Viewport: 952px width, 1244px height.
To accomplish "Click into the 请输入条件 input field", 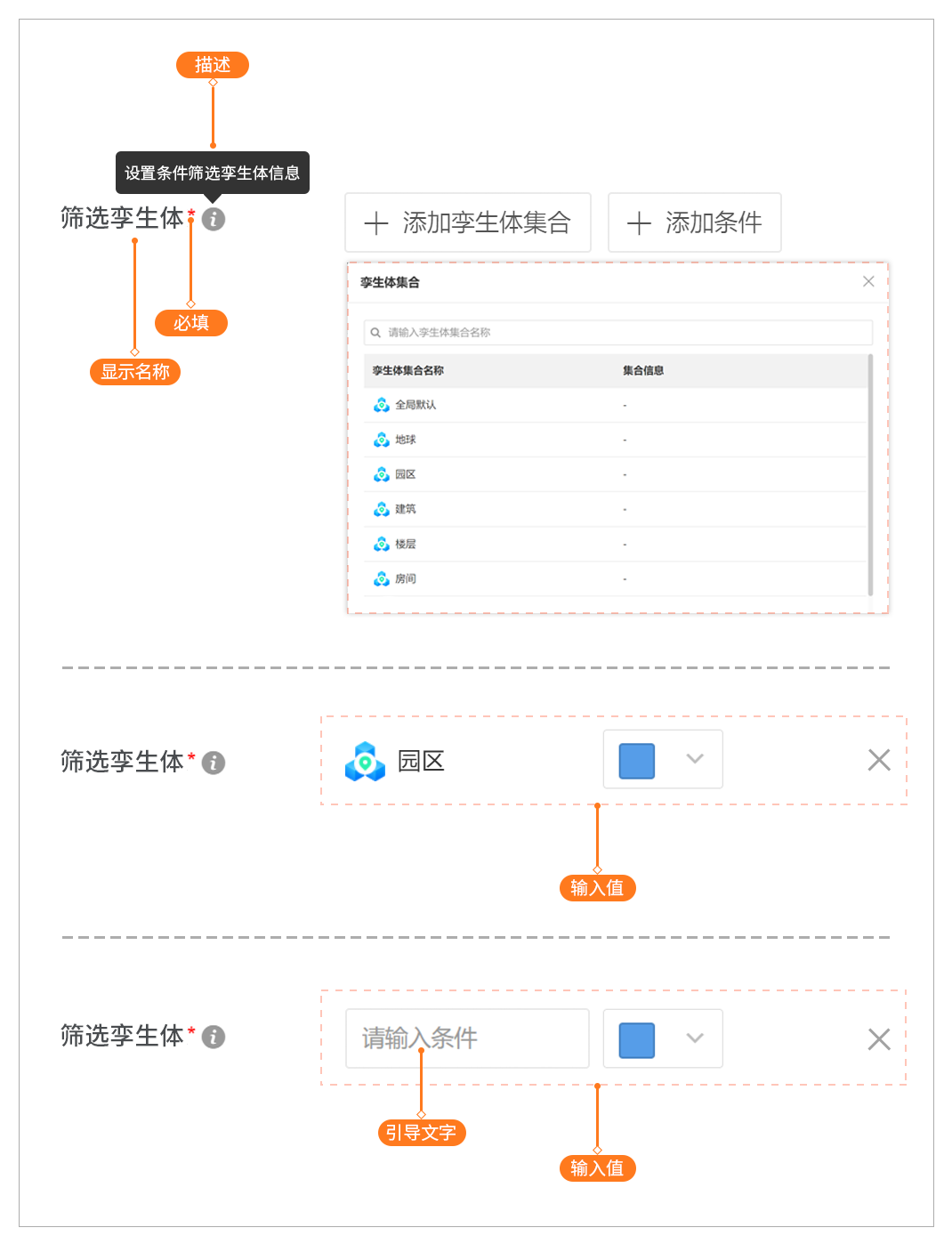I will (x=467, y=1038).
